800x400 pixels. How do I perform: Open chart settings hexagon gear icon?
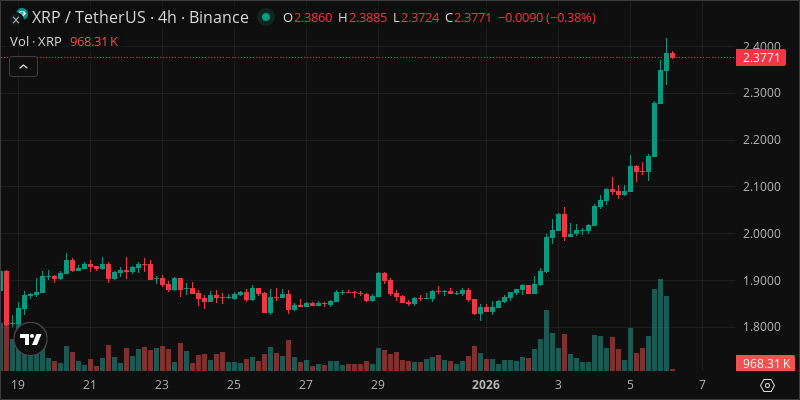click(x=768, y=385)
